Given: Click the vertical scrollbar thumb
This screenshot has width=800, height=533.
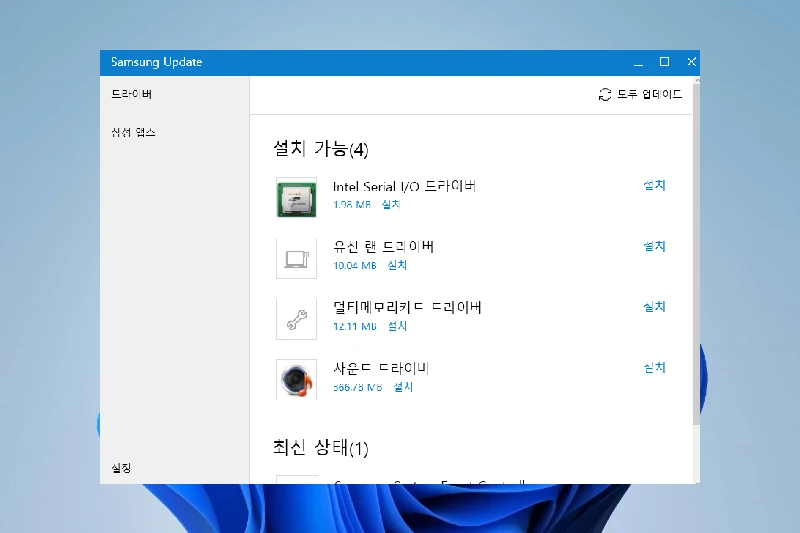Looking at the screenshot, I should [696, 255].
